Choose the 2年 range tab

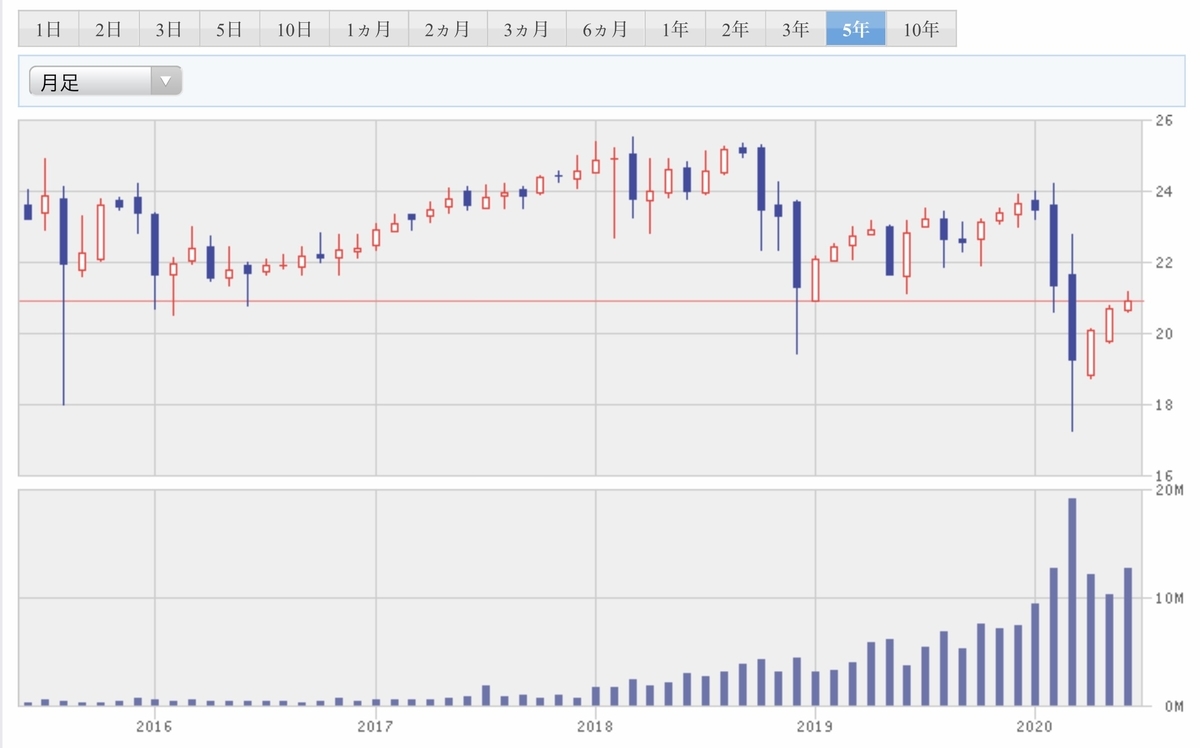(x=735, y=29)
